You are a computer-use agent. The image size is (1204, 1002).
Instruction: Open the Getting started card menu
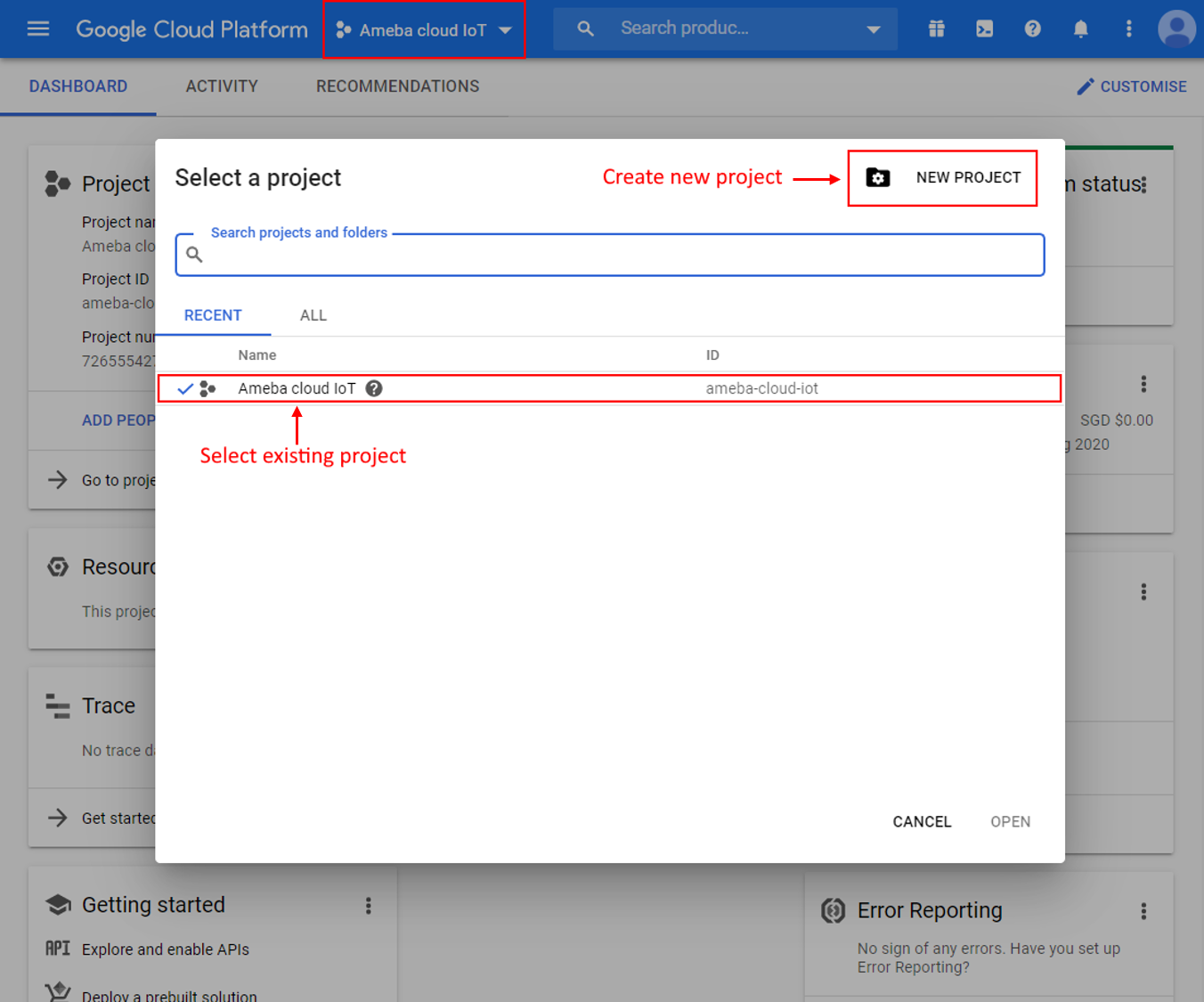point(368,906)
